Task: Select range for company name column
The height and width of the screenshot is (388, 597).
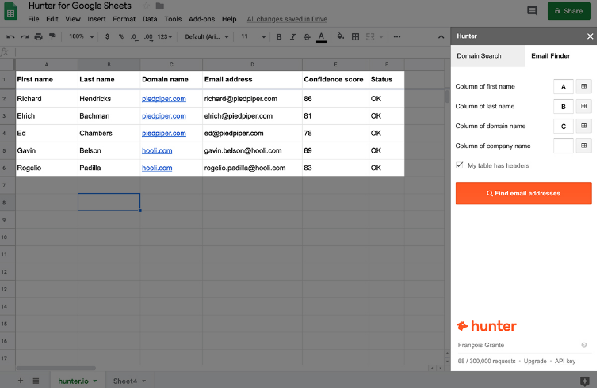Action: 584,145
